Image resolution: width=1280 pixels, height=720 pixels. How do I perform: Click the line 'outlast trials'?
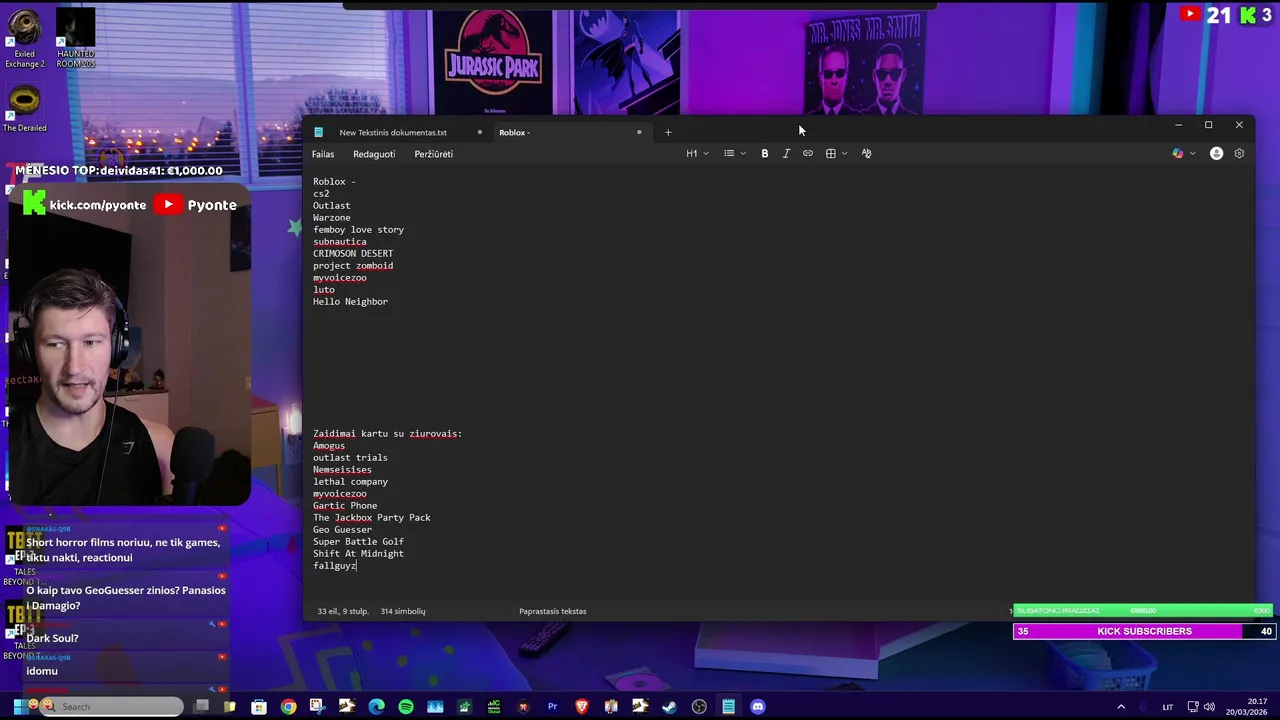tap(350, 458)
